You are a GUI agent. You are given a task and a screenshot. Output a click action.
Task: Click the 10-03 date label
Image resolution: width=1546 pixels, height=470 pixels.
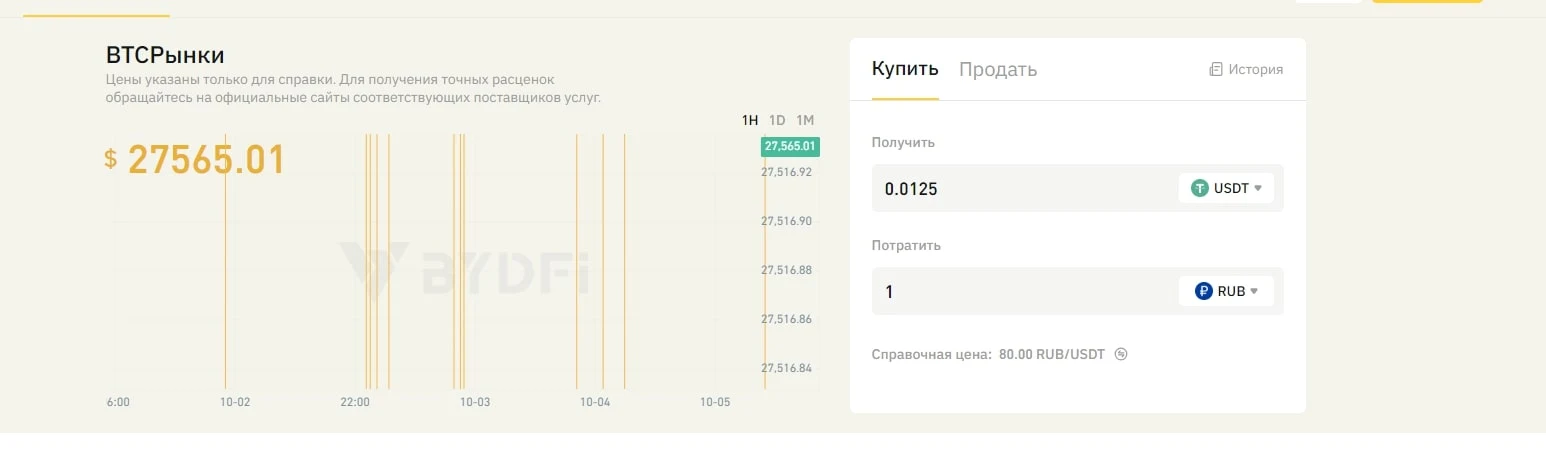pos(475,402)
